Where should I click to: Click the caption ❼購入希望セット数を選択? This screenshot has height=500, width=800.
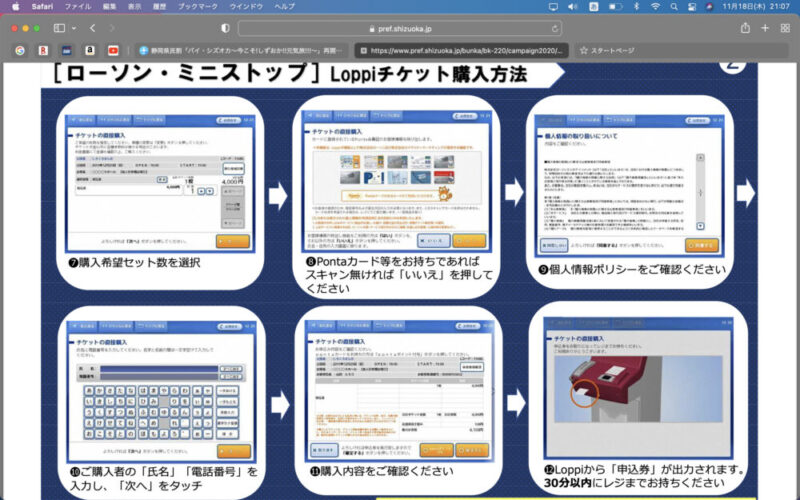click(134, 263)
